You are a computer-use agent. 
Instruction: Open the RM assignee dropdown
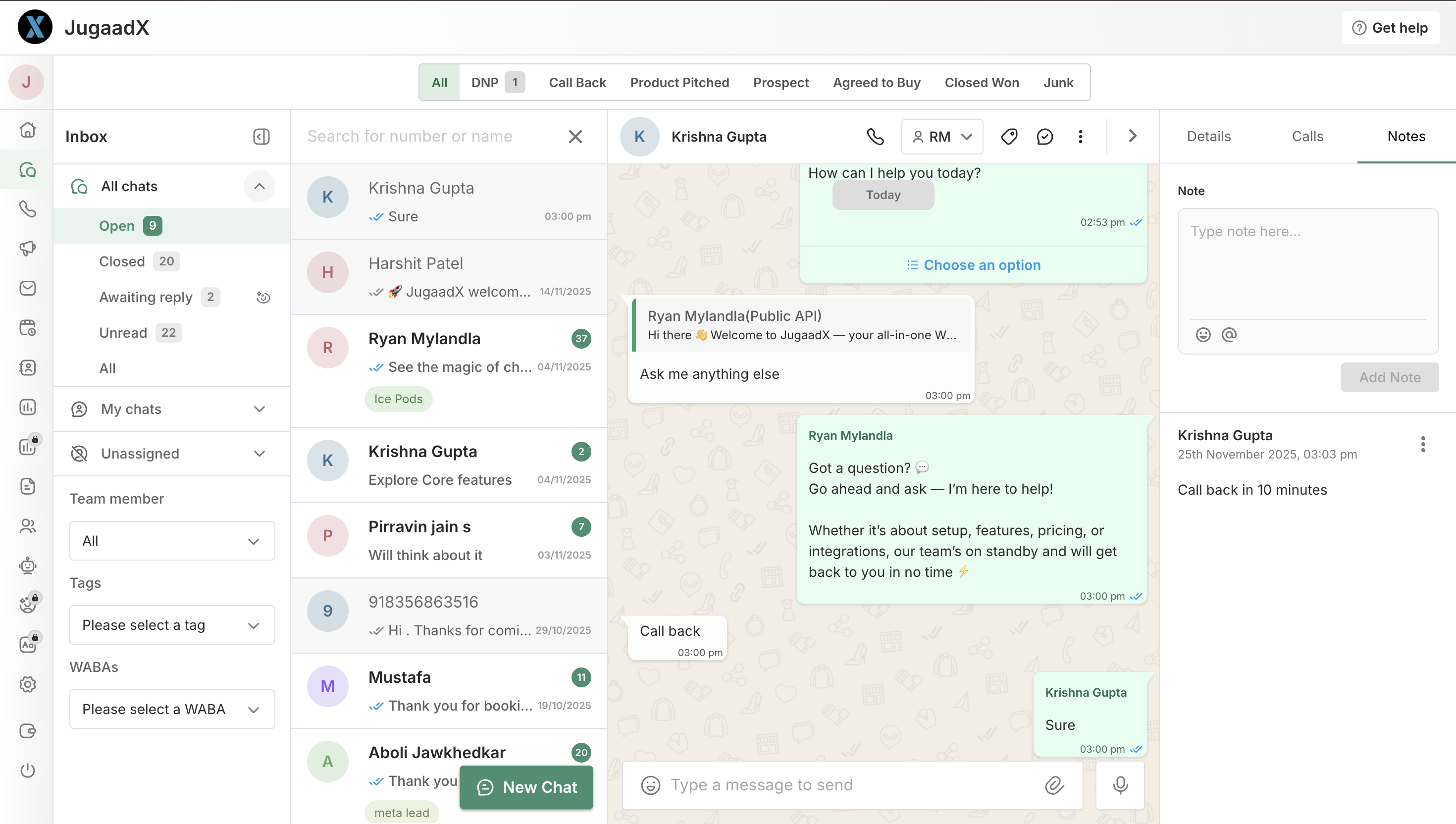coord(942,136)
